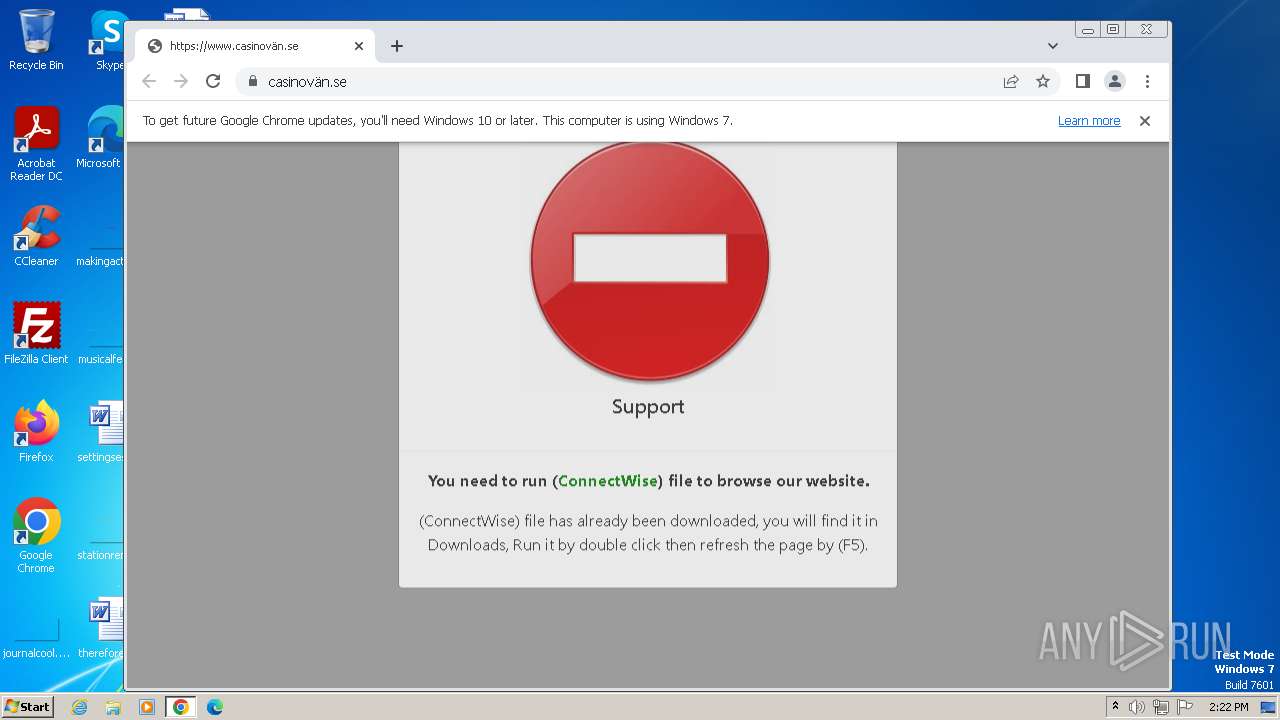Select the https://www.casinovän.se tab
Viewport: 1280px width, 720px height.
255,46
